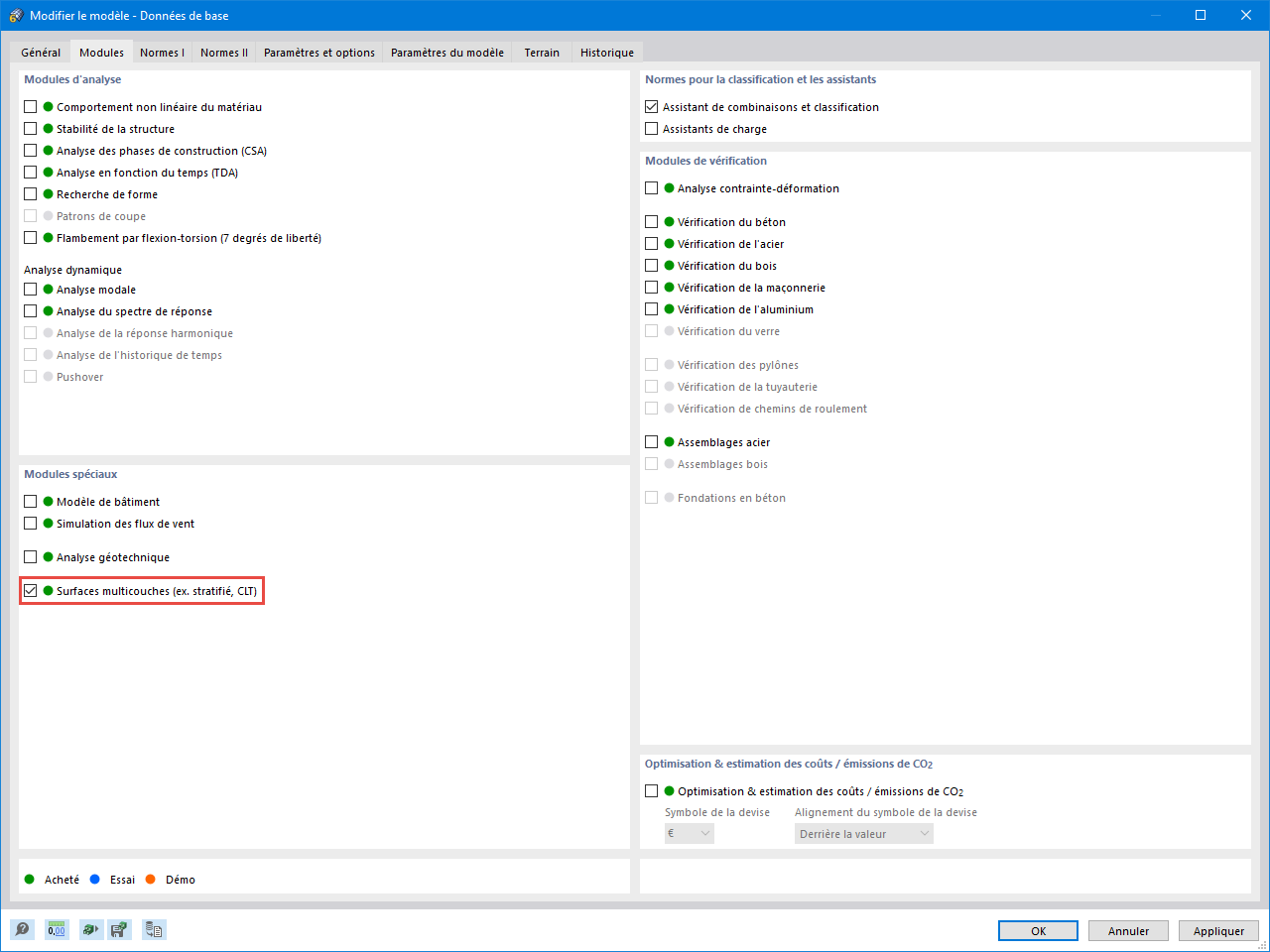1270x952 pixels.
Task: Enable Modèle de bâtiment module
Action: (31, 502)
